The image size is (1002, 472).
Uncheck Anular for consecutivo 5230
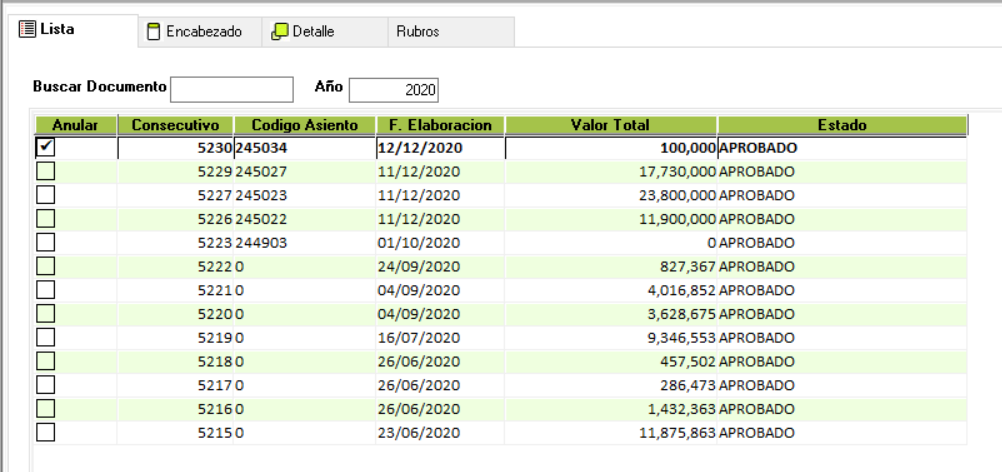point(45,148)
